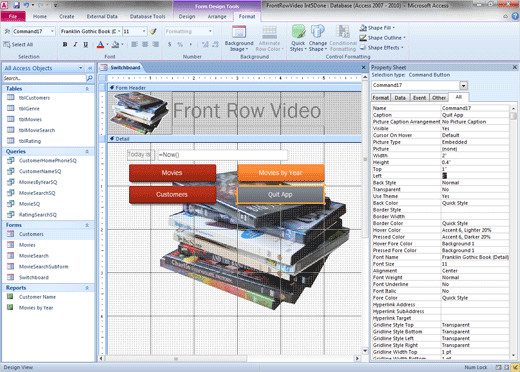Switch to External Data tab

pyautogui.click(x=102, y=16)
